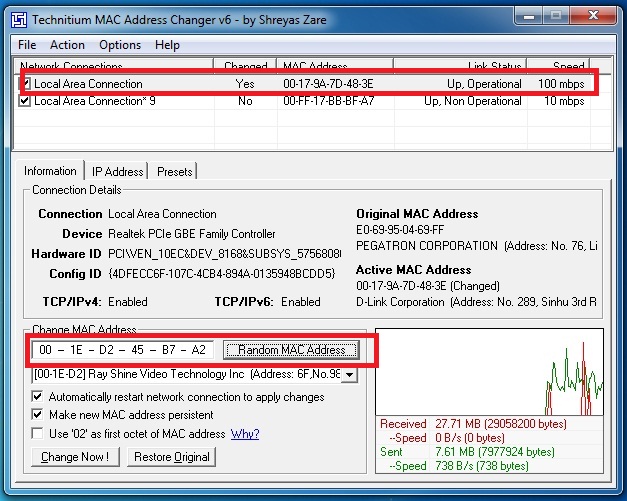Viewport: 627px width, 501px height.
Task: Toggle Make new MAC address persistent
Action: [x=38, y=415]
